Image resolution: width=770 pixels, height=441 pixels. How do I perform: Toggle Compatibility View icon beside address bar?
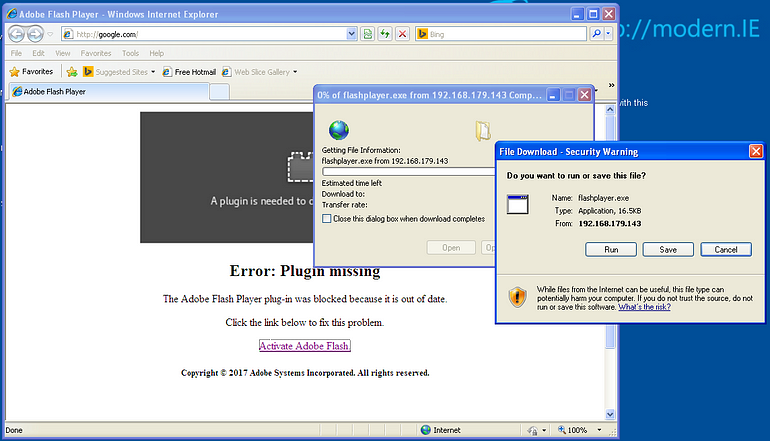pyautogui.click(x=367, y=34)
